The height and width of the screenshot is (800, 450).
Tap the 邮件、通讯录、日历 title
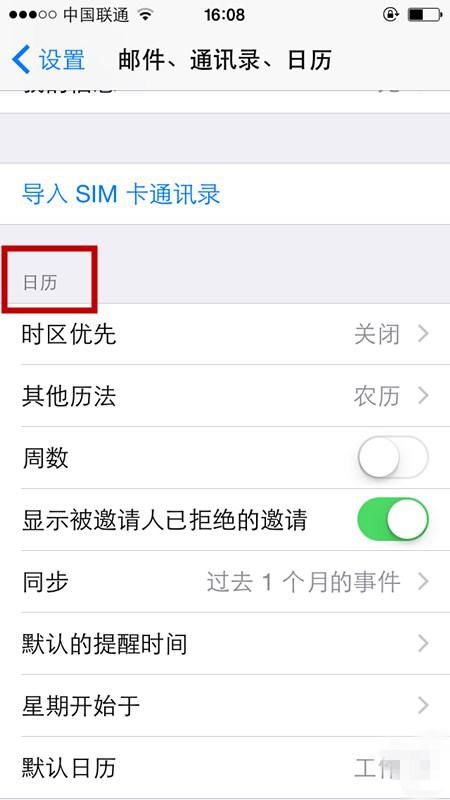[225, 60]
